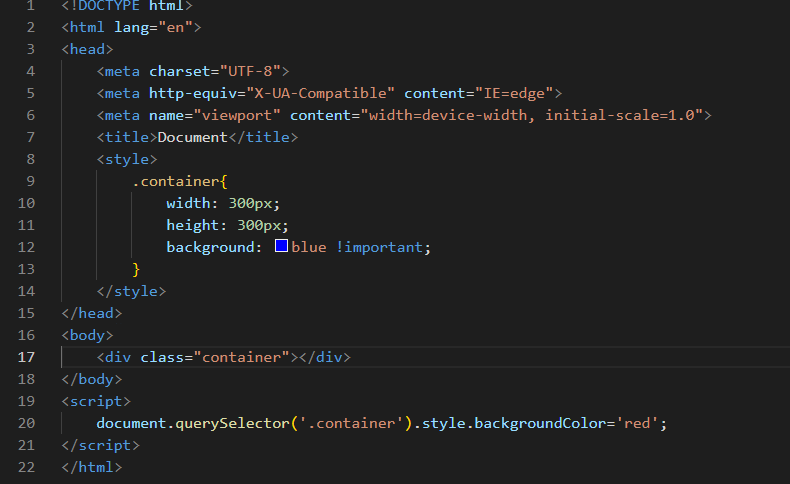790x484 pixels.
Task: Click the closing </body> tag on line 18
Action: click(x=92, y=379)
